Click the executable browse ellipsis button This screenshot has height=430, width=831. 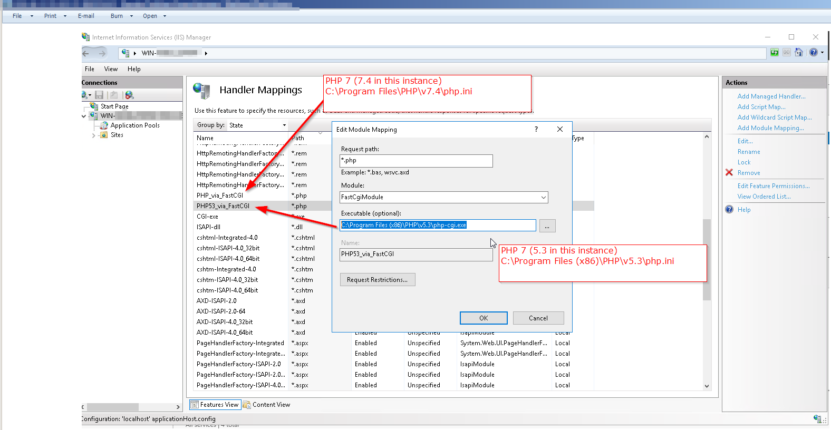point(548,226)
